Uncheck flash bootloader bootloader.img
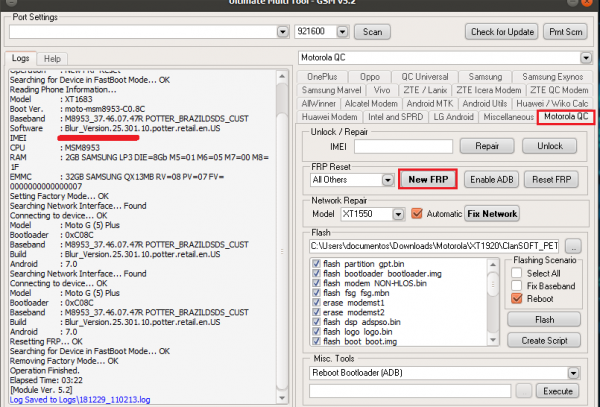 click(316, 274)
